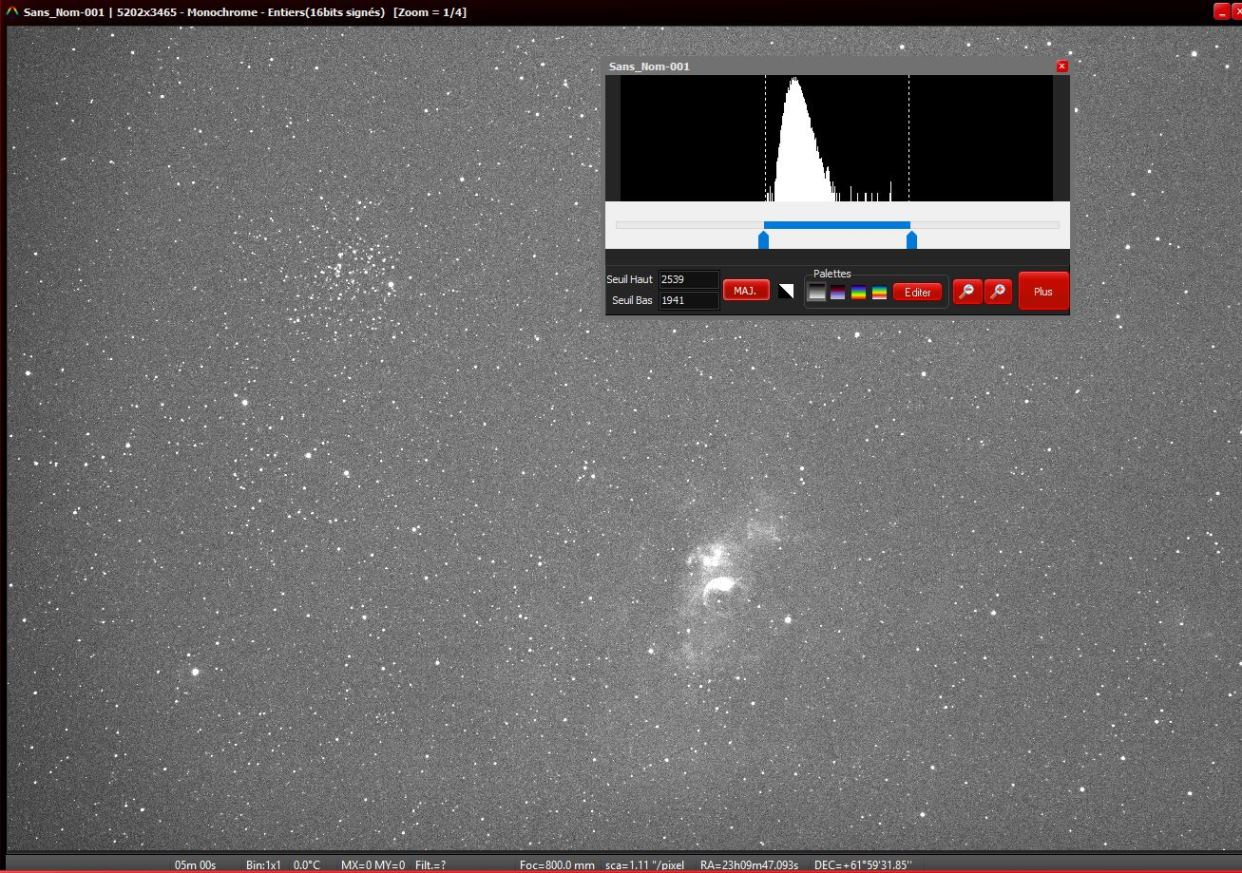This screenshot has width=1242, height=873.
Task: Click the Bin:1x1 status bar entry
Action: pyautogui.click(x=263, y=864)
